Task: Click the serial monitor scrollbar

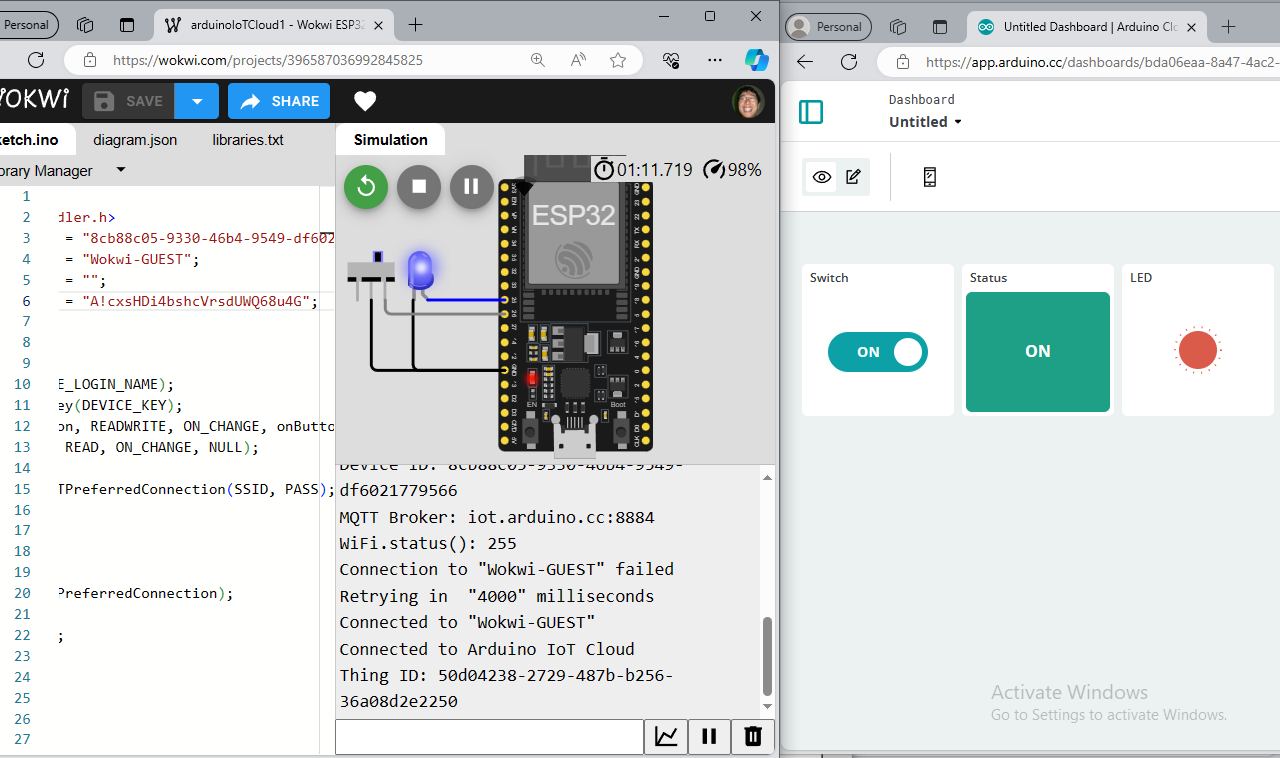Action: (x=767, y=657)
